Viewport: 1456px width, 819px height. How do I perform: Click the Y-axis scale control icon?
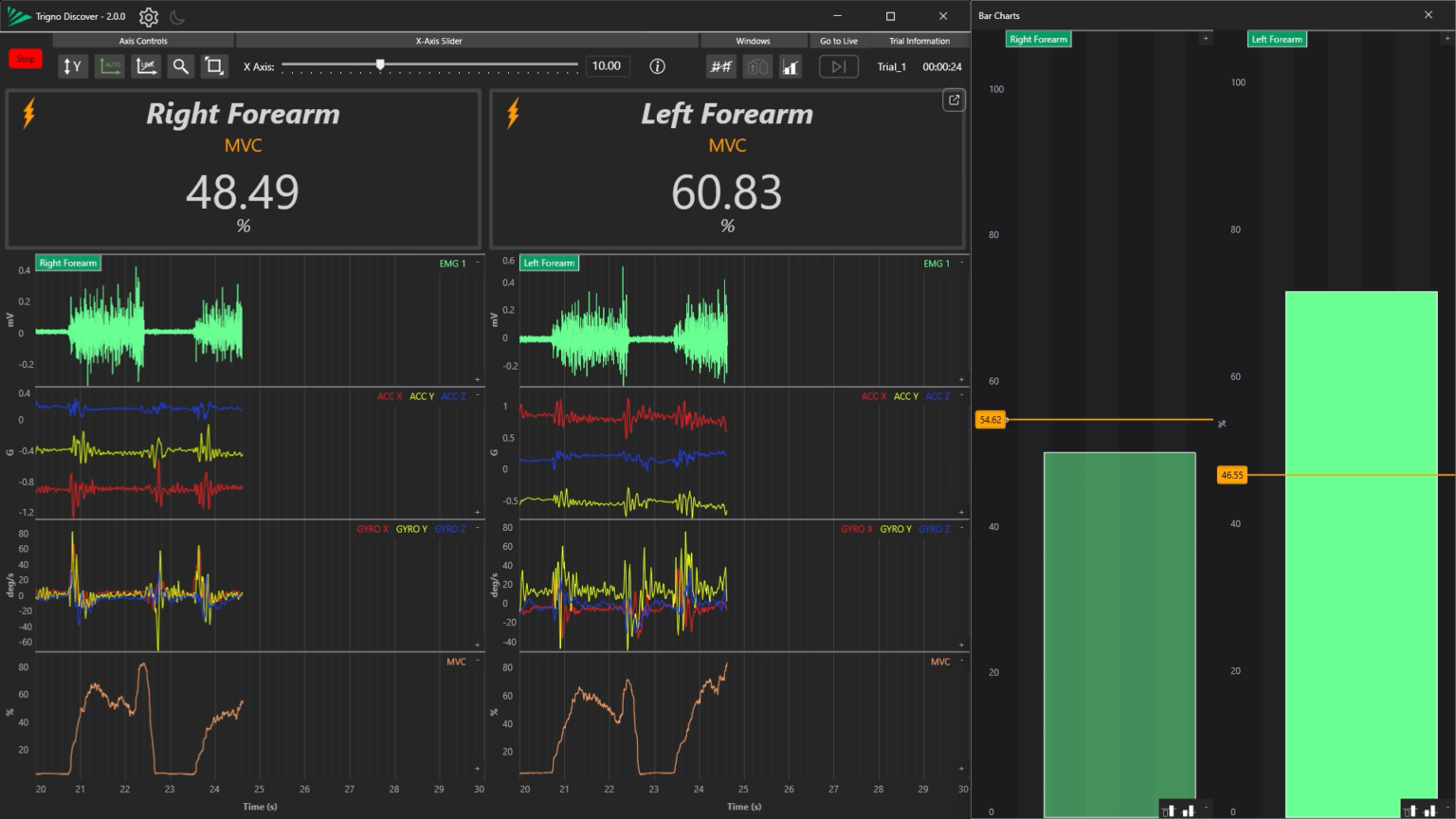pos(72,66)
